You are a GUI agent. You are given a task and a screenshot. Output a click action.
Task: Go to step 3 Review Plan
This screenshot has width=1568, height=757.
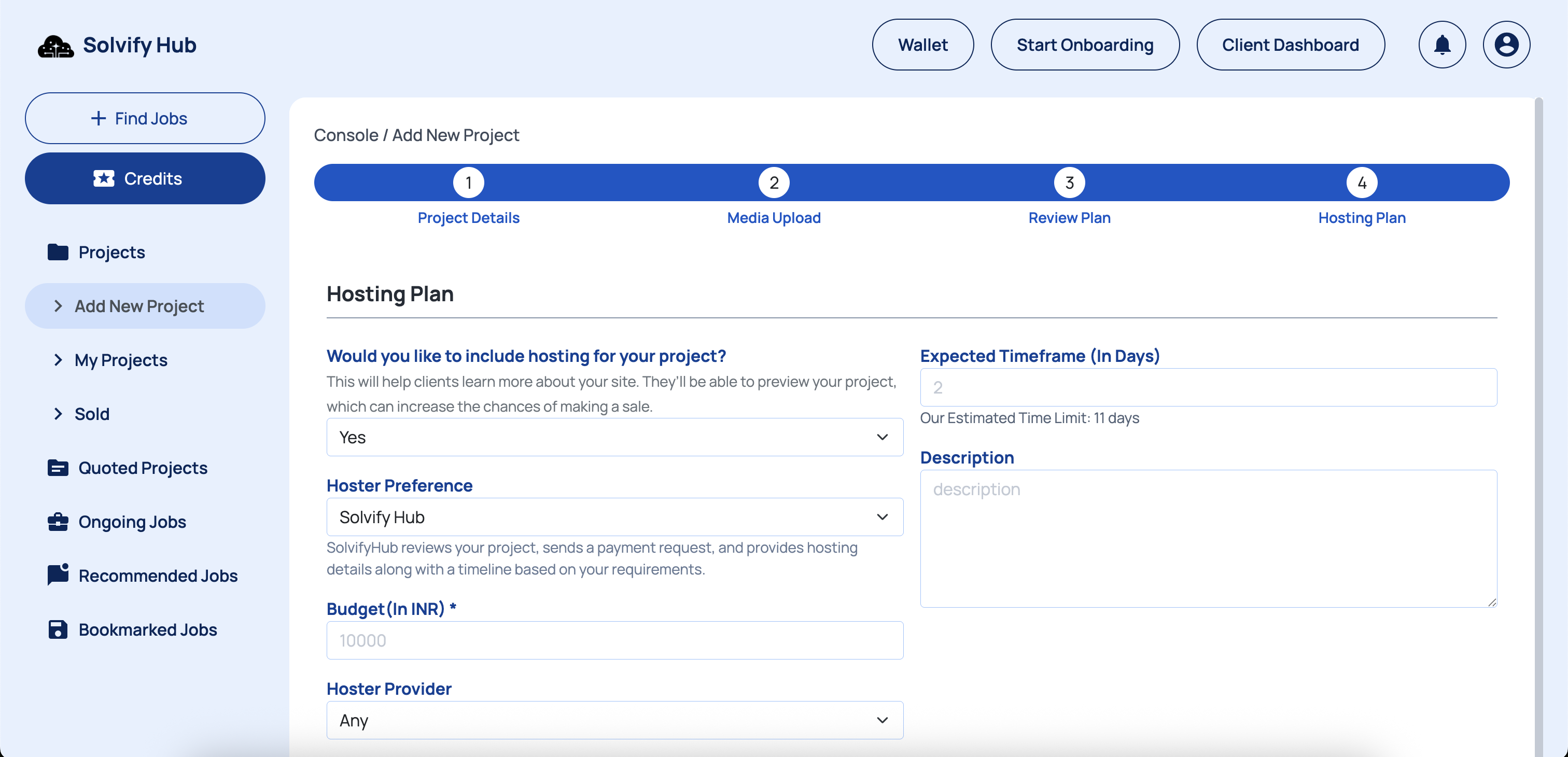1070,182
